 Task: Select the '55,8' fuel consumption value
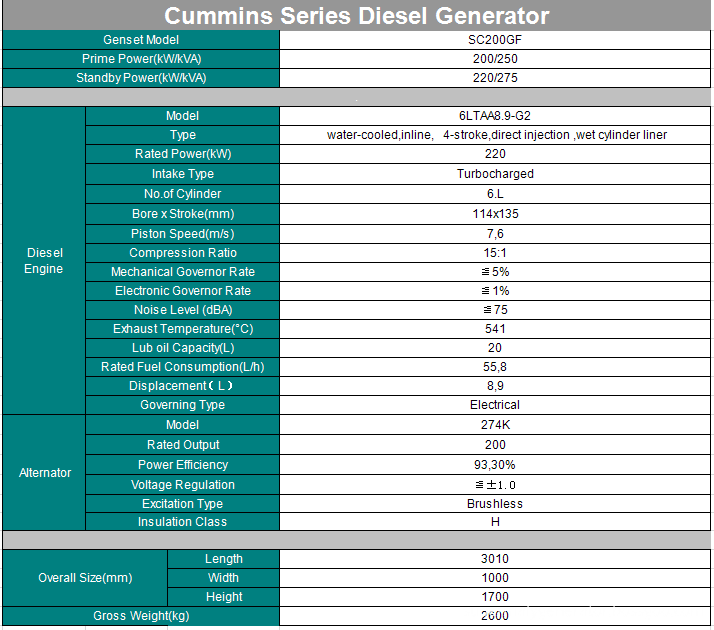point(495,367)
